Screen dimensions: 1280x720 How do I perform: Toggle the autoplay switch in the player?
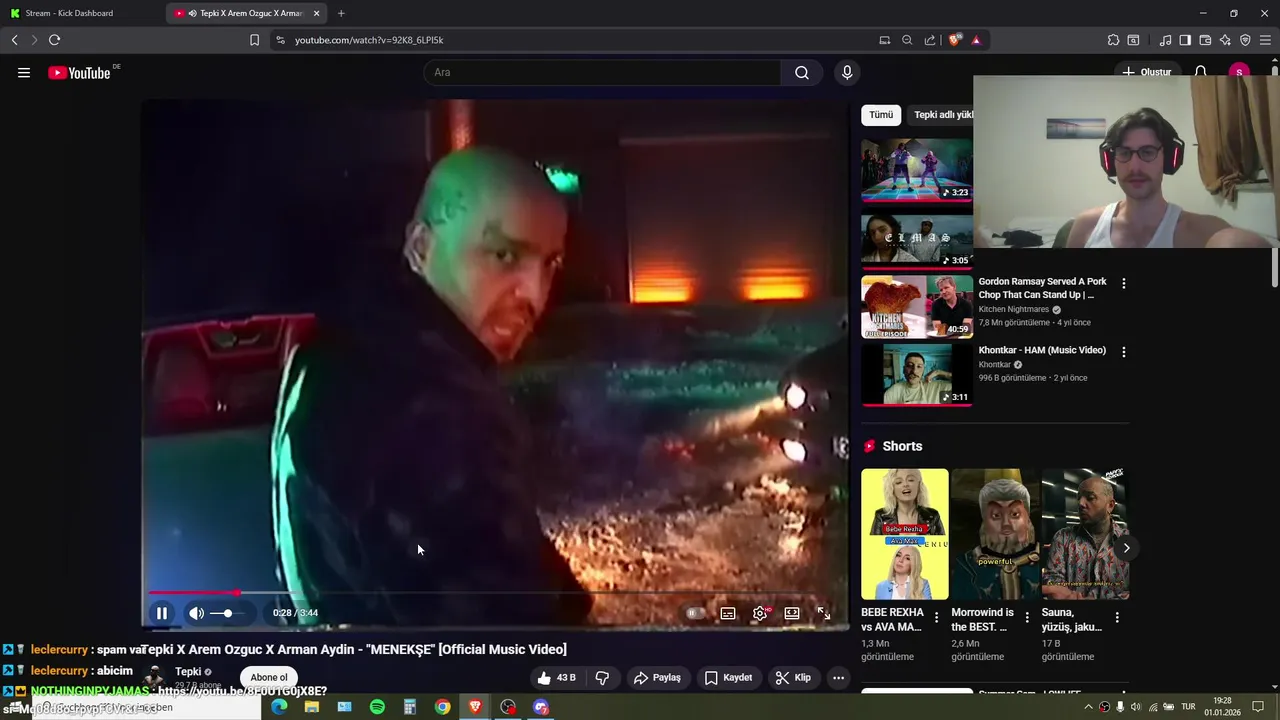coord(695,613)
